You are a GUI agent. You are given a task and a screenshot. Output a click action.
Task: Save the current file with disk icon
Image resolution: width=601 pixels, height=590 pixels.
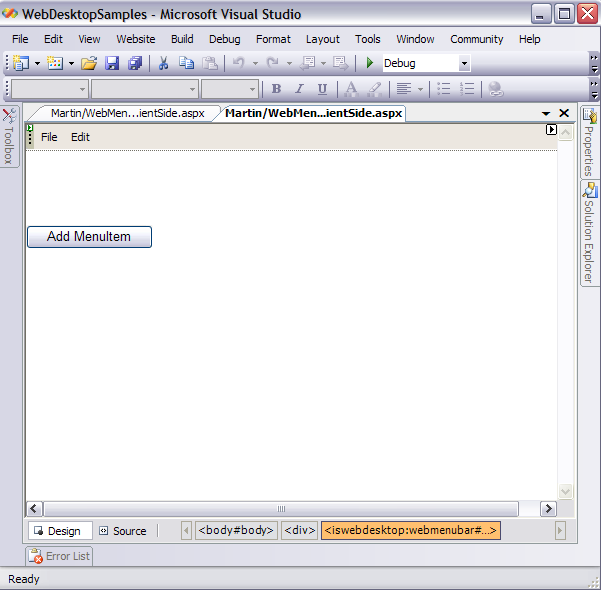112,63
